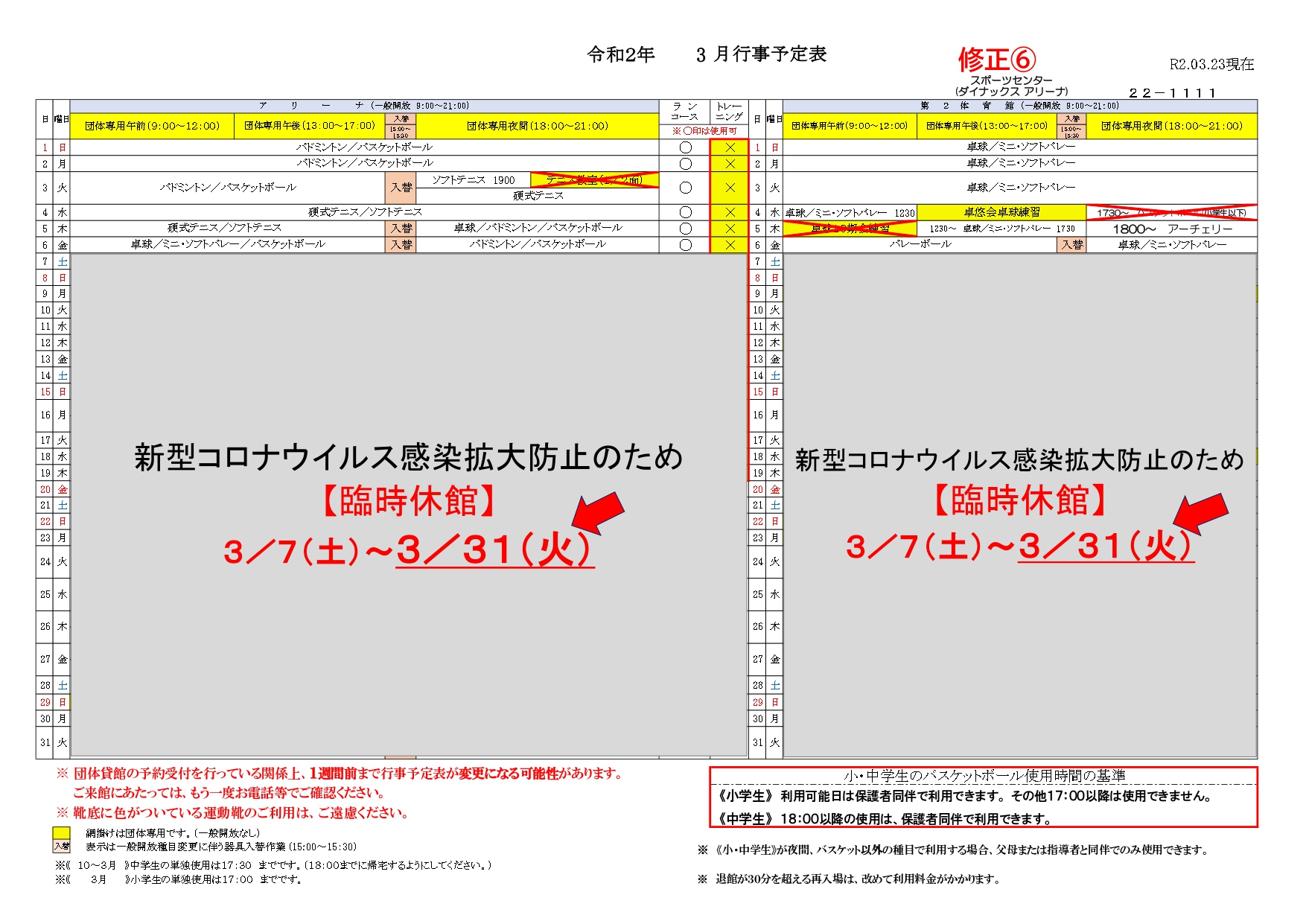Select day 6 "卓球/ミニ・ソフトバレー/バスケットボール" cell
The image size is (1306, 924).
[x=228, y=244]
